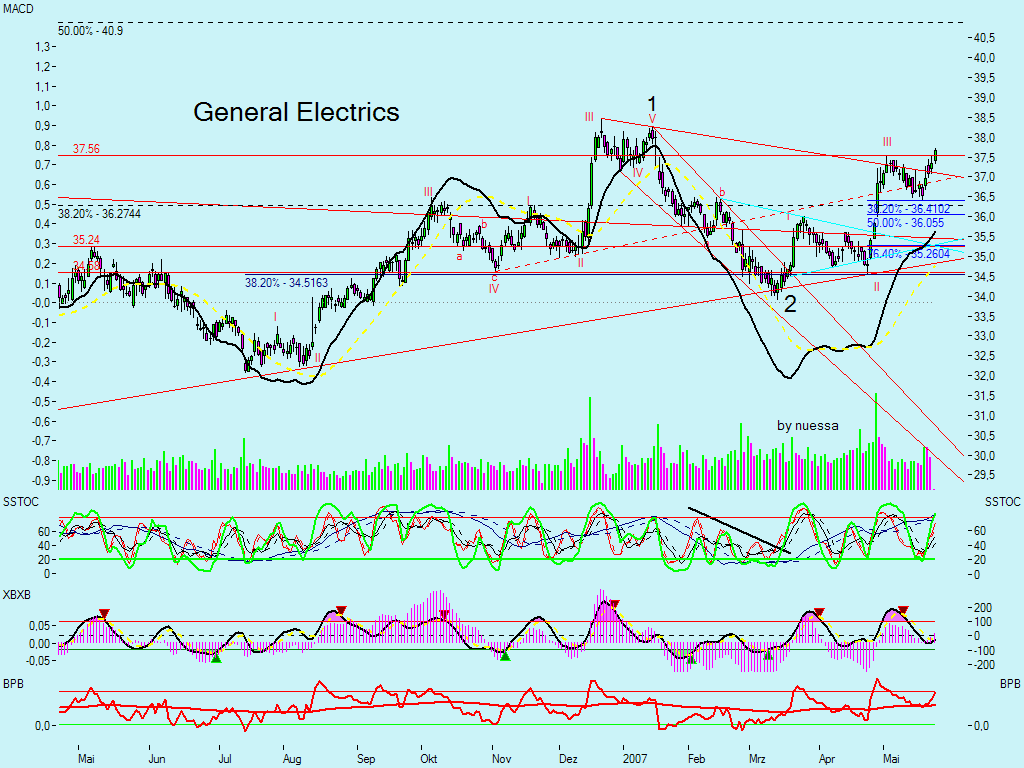This screenshot has width=1024, height=768.
Task: Select the 38.20% - 34.5163 retracement label
Action: tap(287, 283)
